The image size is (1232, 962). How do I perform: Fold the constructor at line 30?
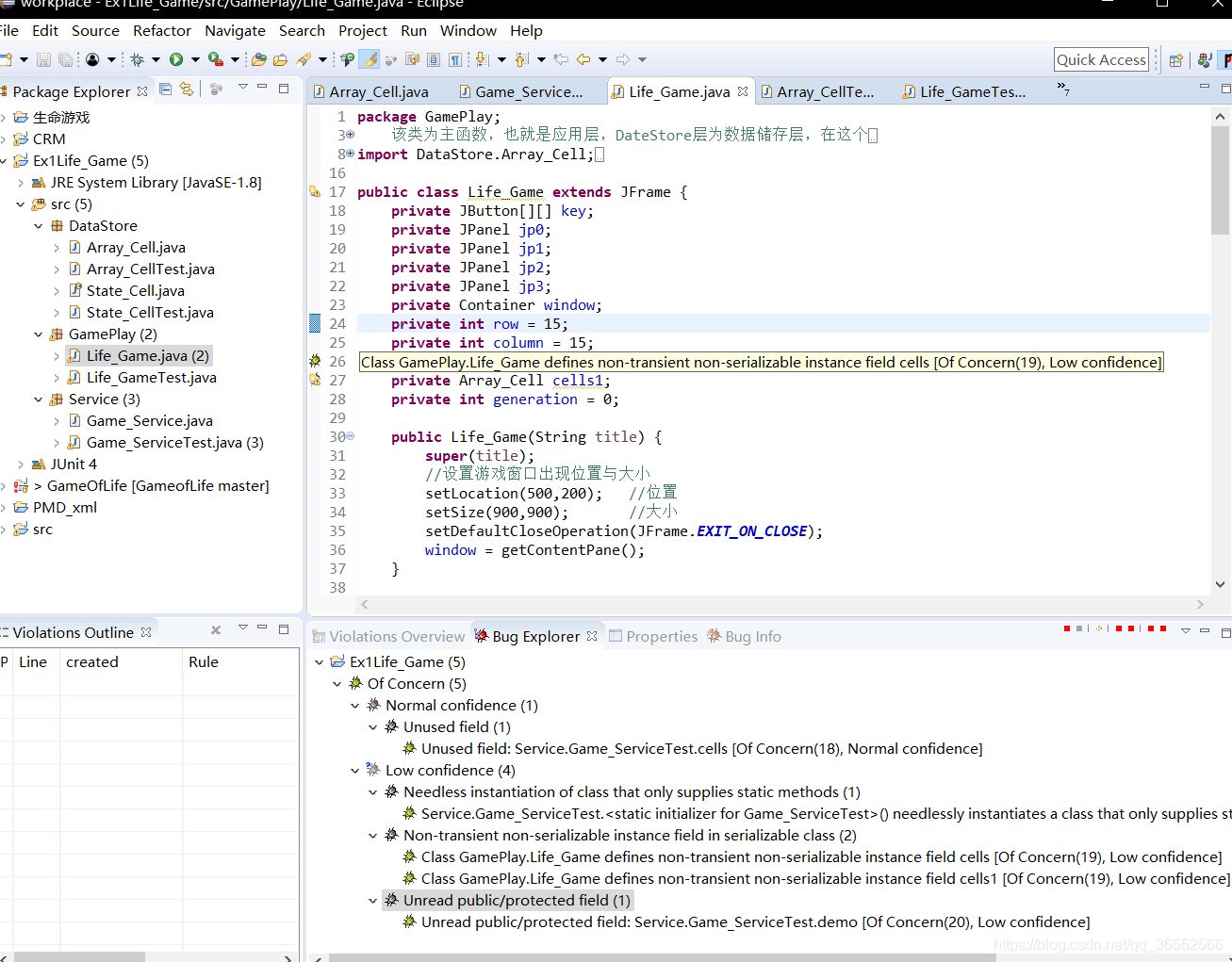pyautogui.click(x=351, y=436)
